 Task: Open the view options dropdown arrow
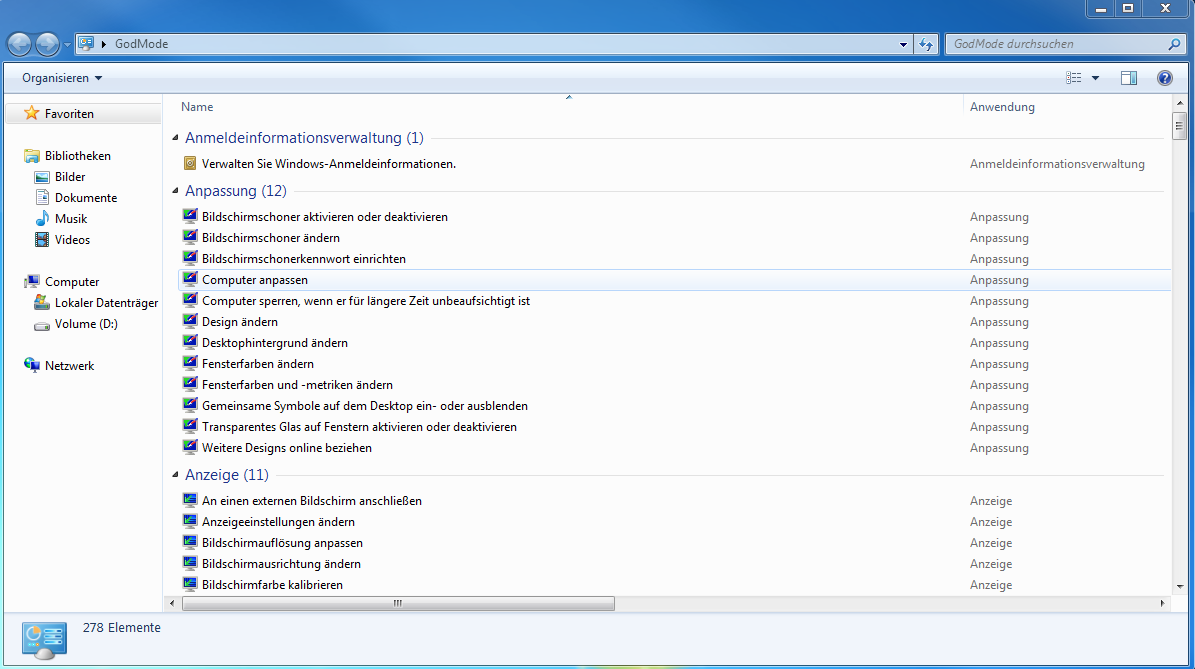1095,78
